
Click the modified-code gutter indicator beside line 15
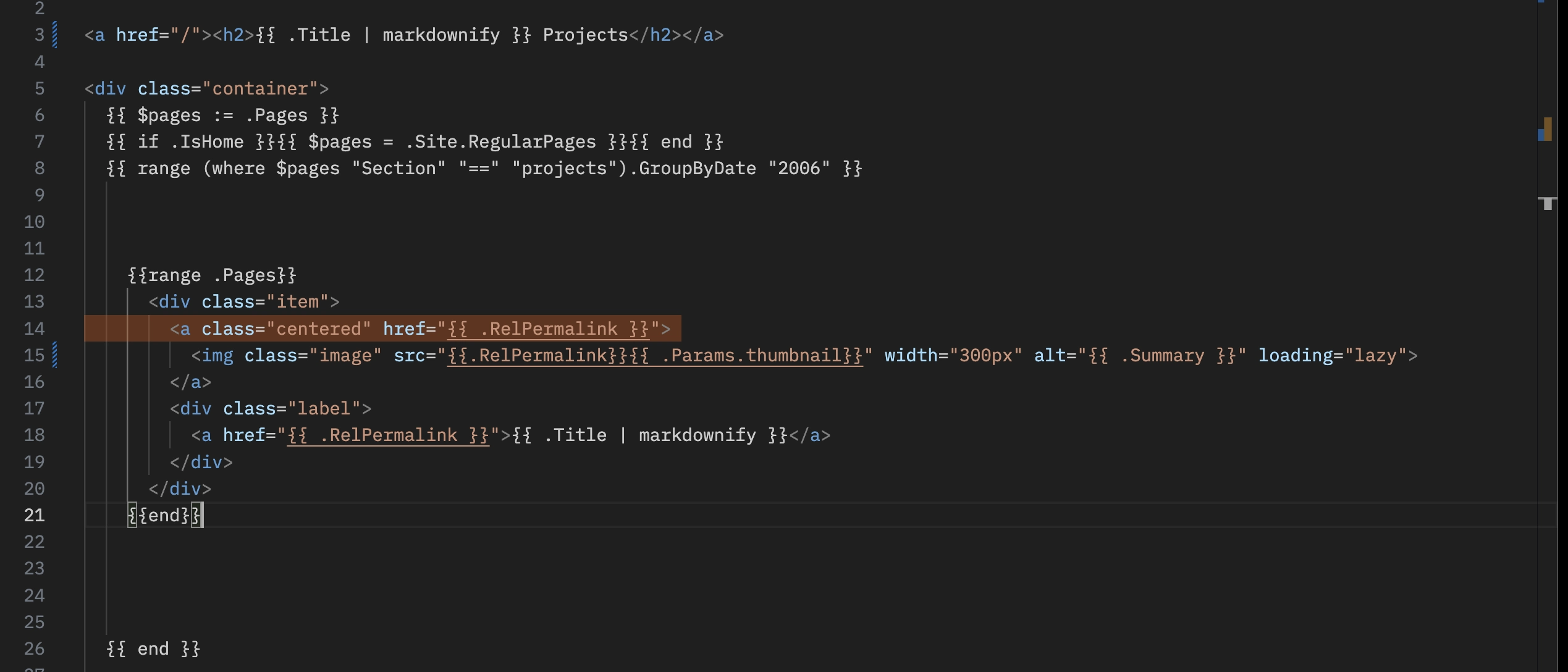tap(55, 355)
